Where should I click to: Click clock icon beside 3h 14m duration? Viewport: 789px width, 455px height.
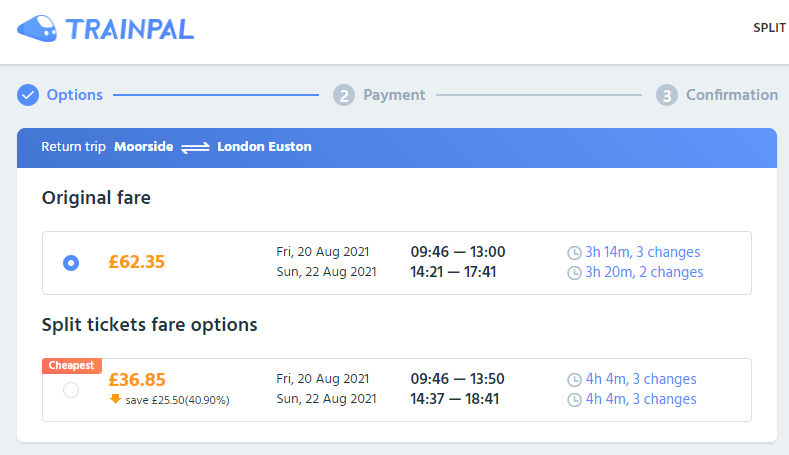(574, 253)
